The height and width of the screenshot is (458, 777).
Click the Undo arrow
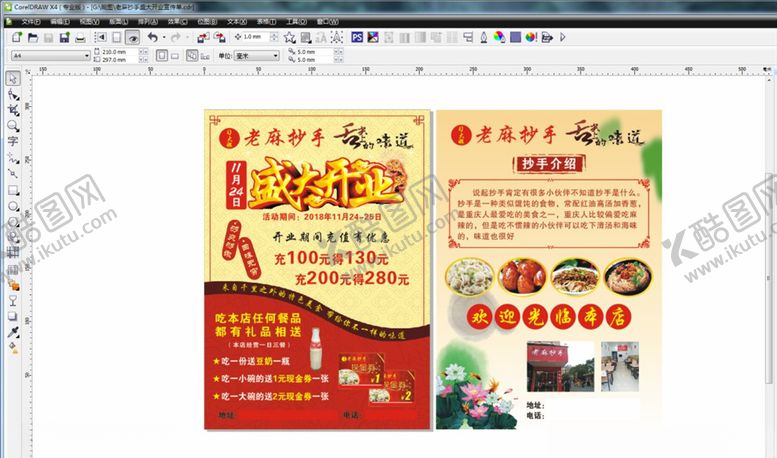click(153, 37)
